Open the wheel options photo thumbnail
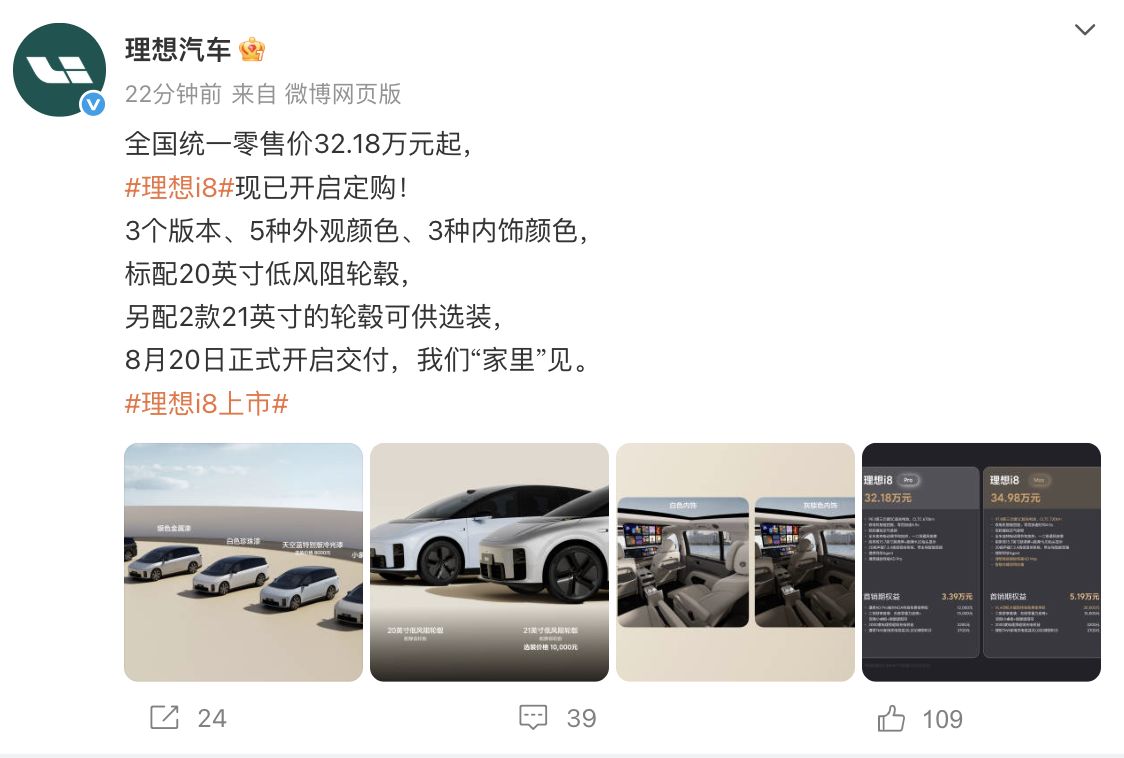Image resolution: width=1124 pixels, height=758 pixels. click(x=490, y=562)
